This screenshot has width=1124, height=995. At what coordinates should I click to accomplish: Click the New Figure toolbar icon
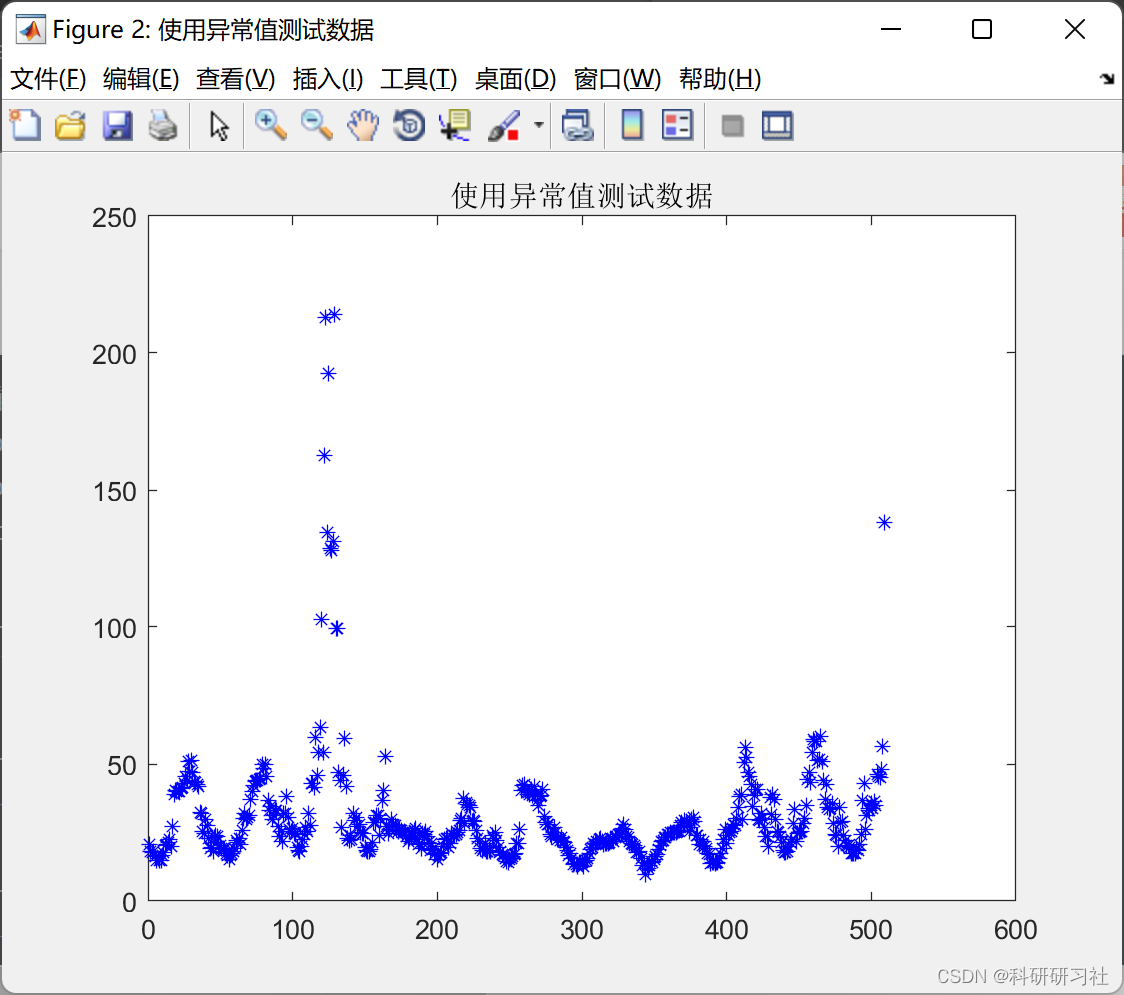point(25,125)
